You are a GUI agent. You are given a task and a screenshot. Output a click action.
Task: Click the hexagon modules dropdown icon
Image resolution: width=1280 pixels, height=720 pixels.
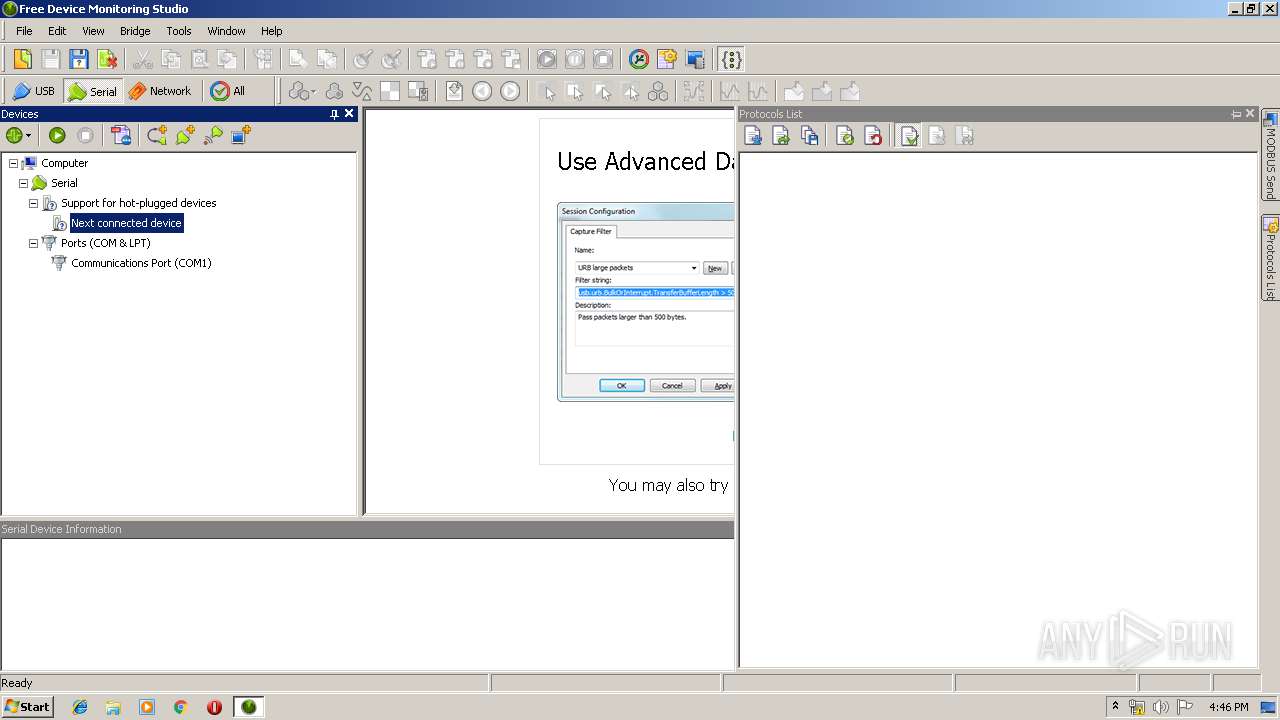(x=301, y=91)
